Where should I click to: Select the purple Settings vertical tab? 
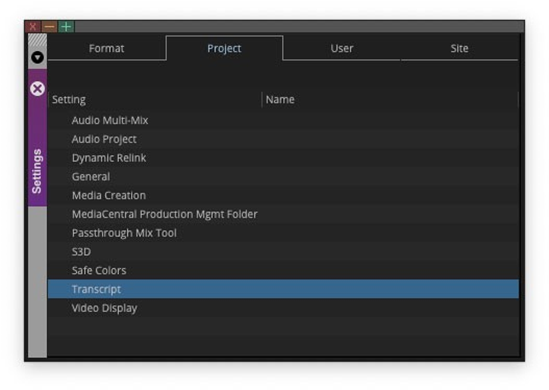[37, 137]
